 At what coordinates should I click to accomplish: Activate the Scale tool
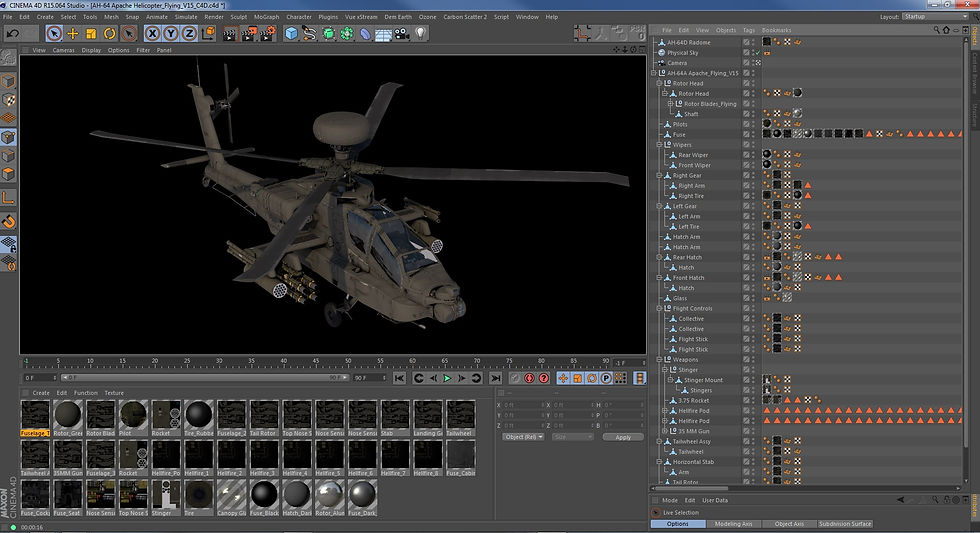pos(91,34)
